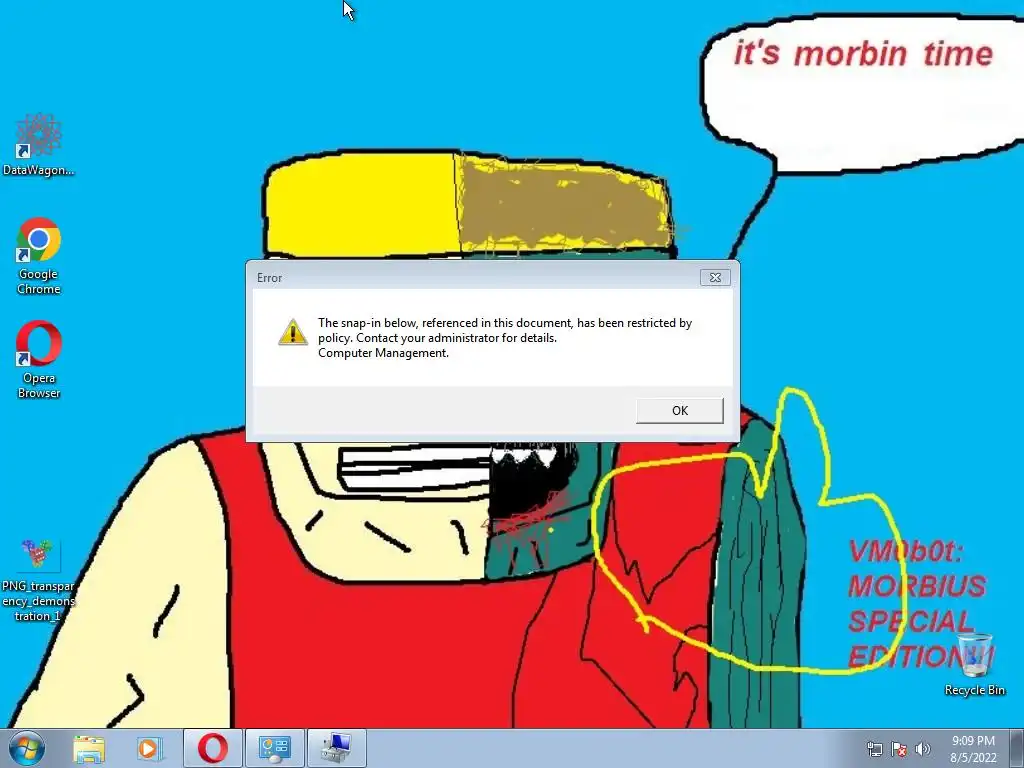Click the Show desktop strip
The height and width of the screenshot is (768, 1024).
pos(1017,748)
